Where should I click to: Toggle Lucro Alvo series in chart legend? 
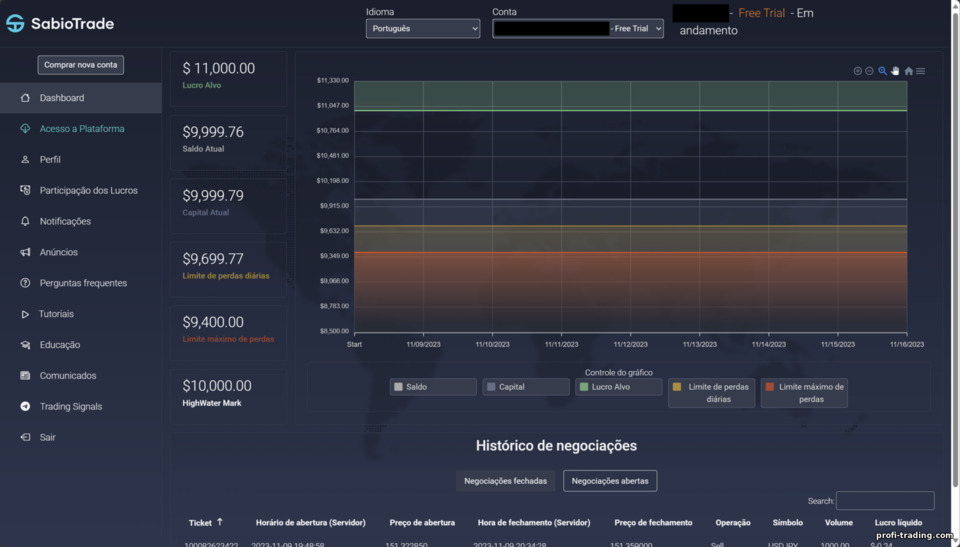pos(618,387)
